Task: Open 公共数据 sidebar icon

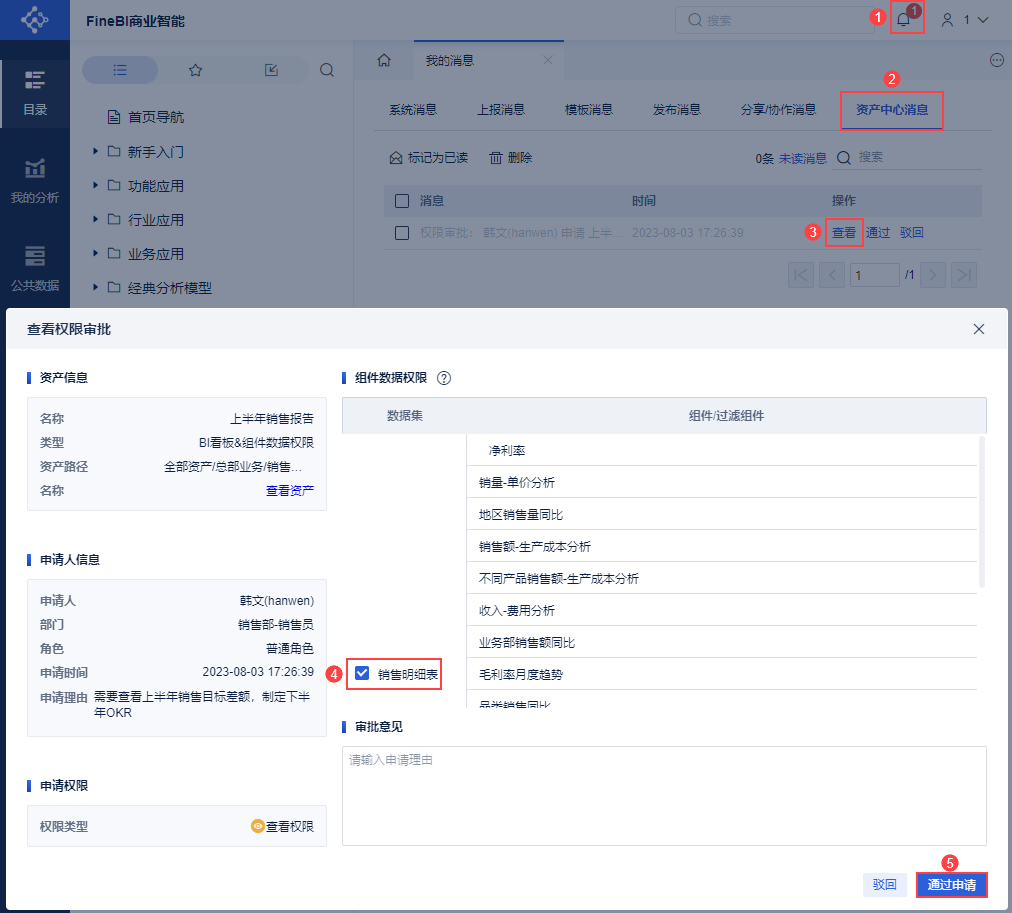Action: [35, 268]
